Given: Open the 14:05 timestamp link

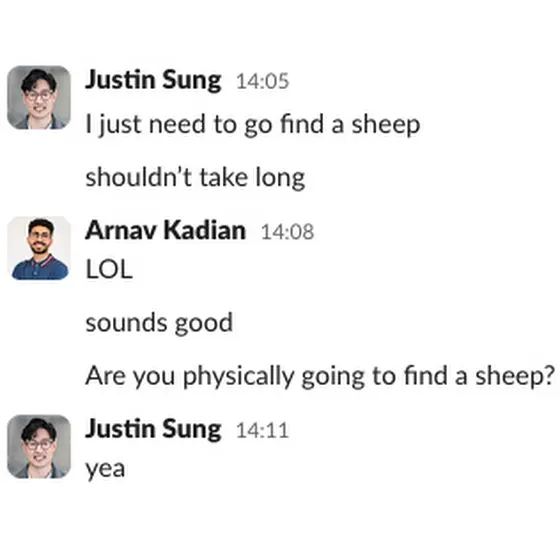Looking at the screenshot, I should tap(262, 81).
